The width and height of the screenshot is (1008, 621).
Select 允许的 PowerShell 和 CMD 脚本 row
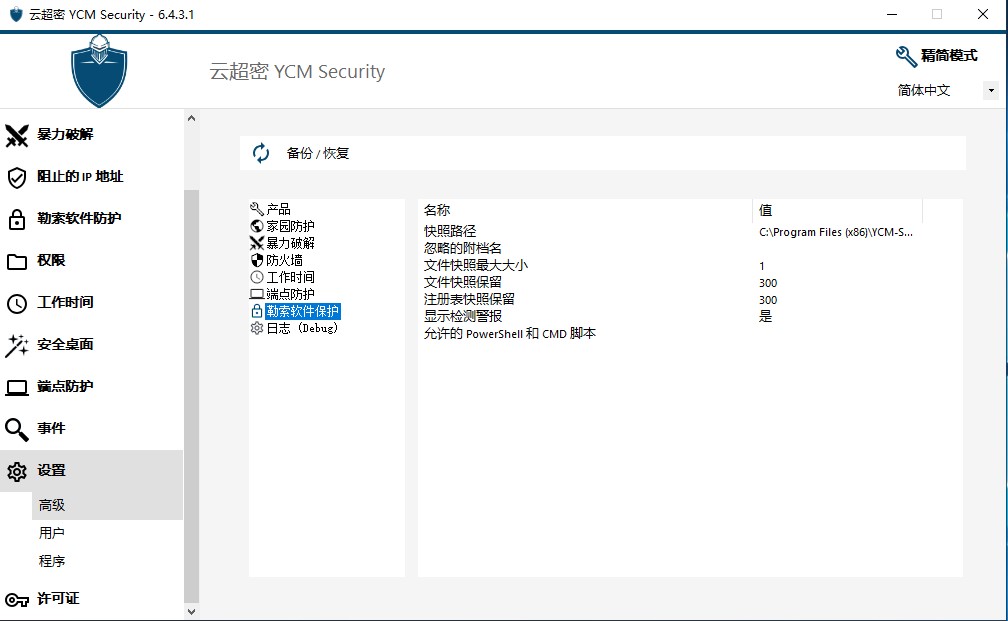click(510, 333)
